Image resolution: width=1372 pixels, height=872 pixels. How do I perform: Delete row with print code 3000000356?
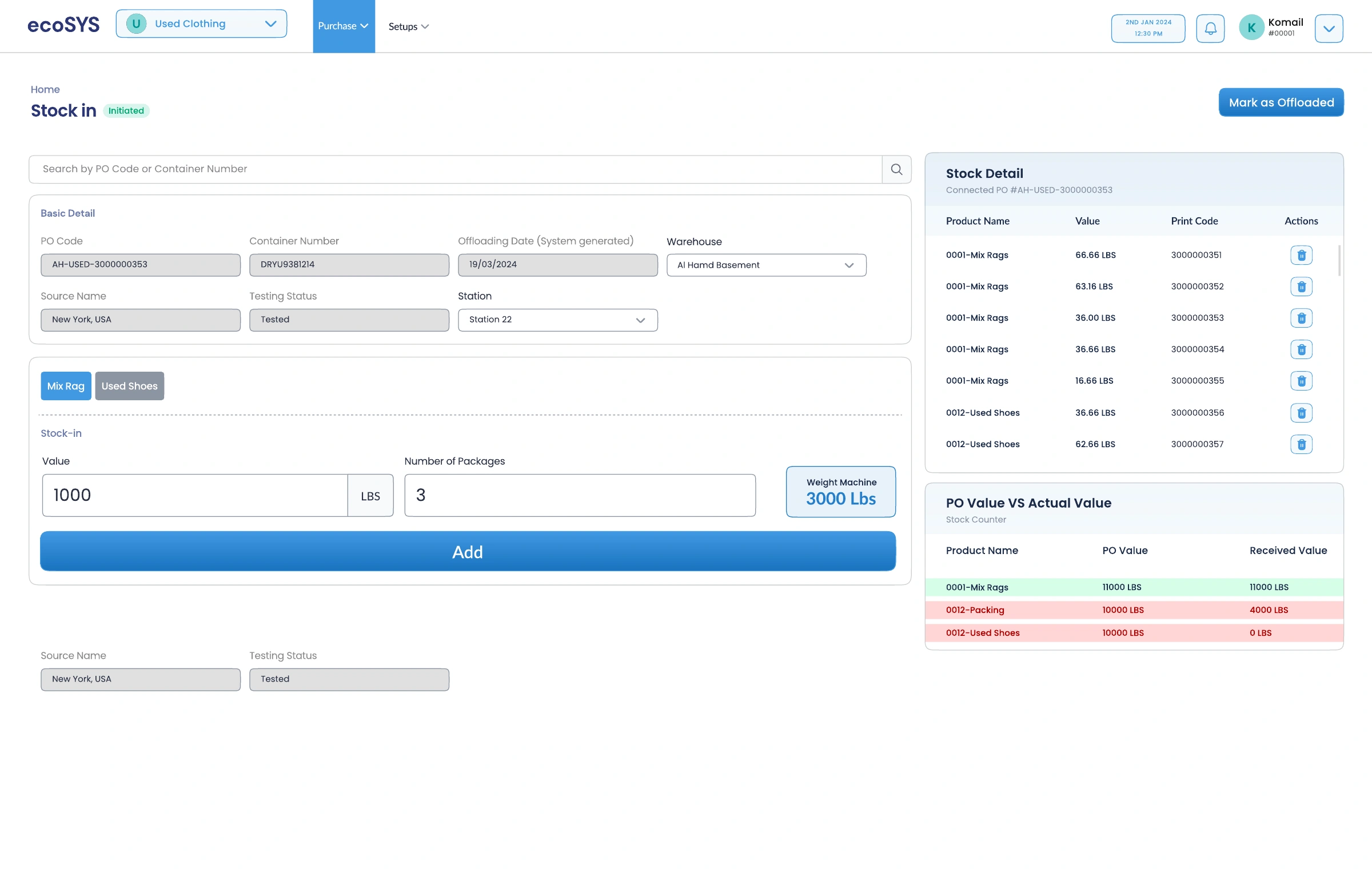pos(1301,413)
